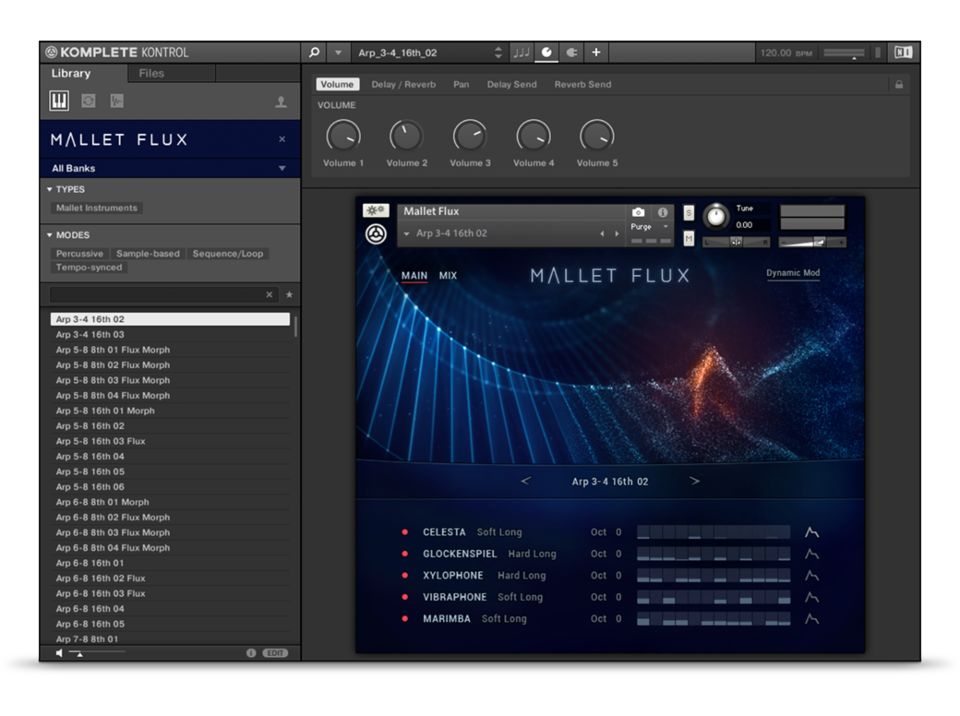Select preset Arp 5-8 16th 04 in list
Screen dimensions: 960x716
click(90, 456)
